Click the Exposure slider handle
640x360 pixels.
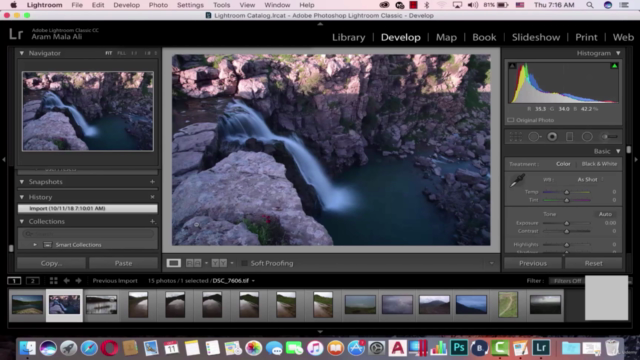point(567,223)
